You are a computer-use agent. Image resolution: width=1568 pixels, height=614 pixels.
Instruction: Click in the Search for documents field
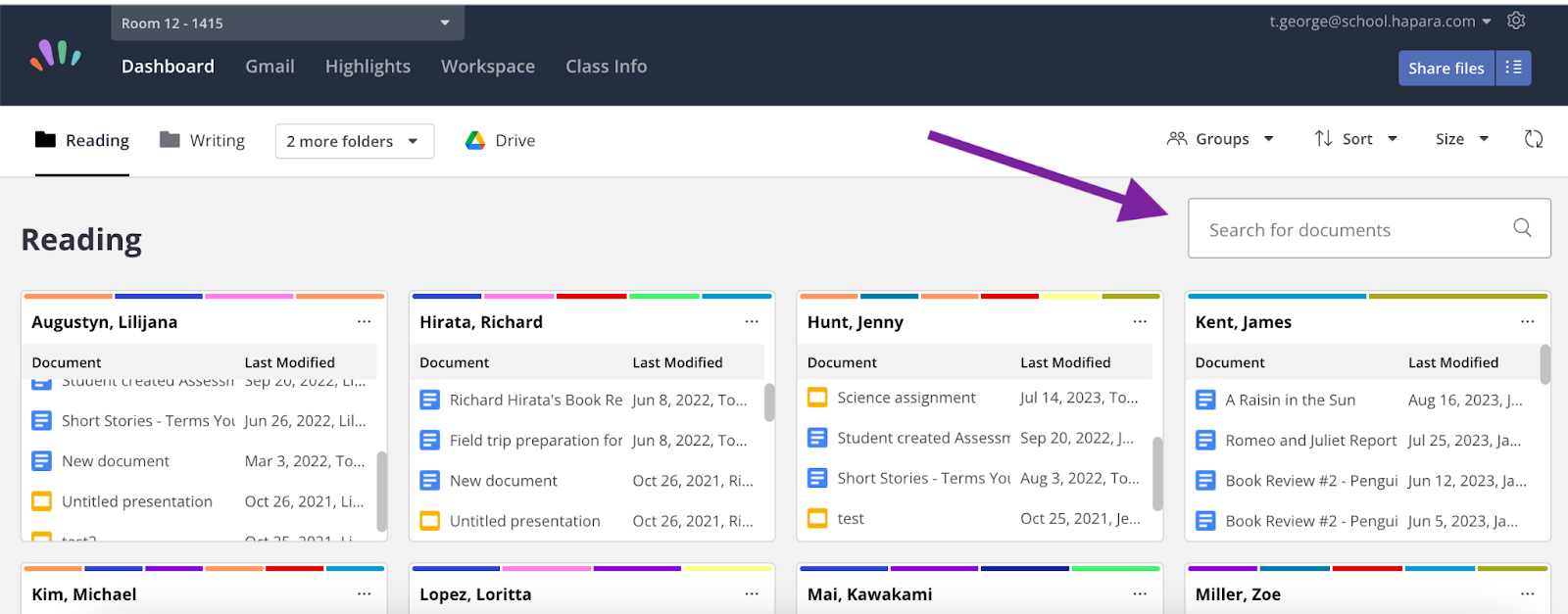click(1369, 228)
